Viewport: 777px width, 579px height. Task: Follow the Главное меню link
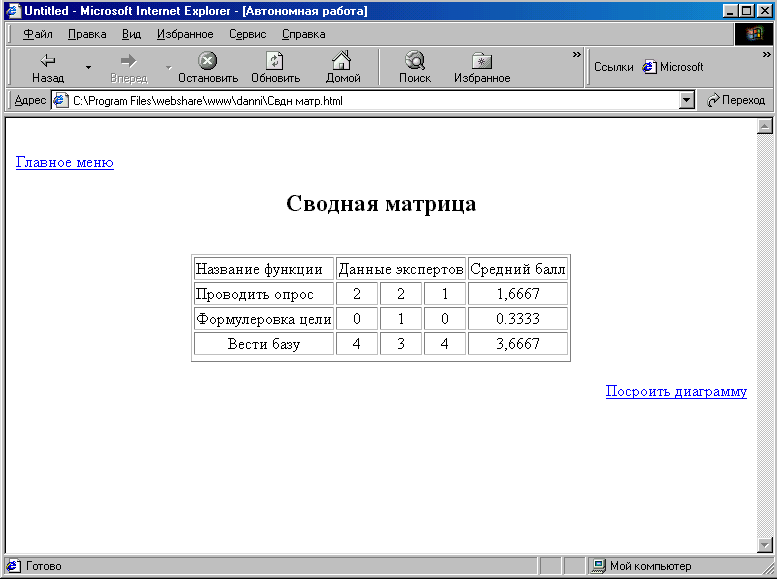coord(65,162)
